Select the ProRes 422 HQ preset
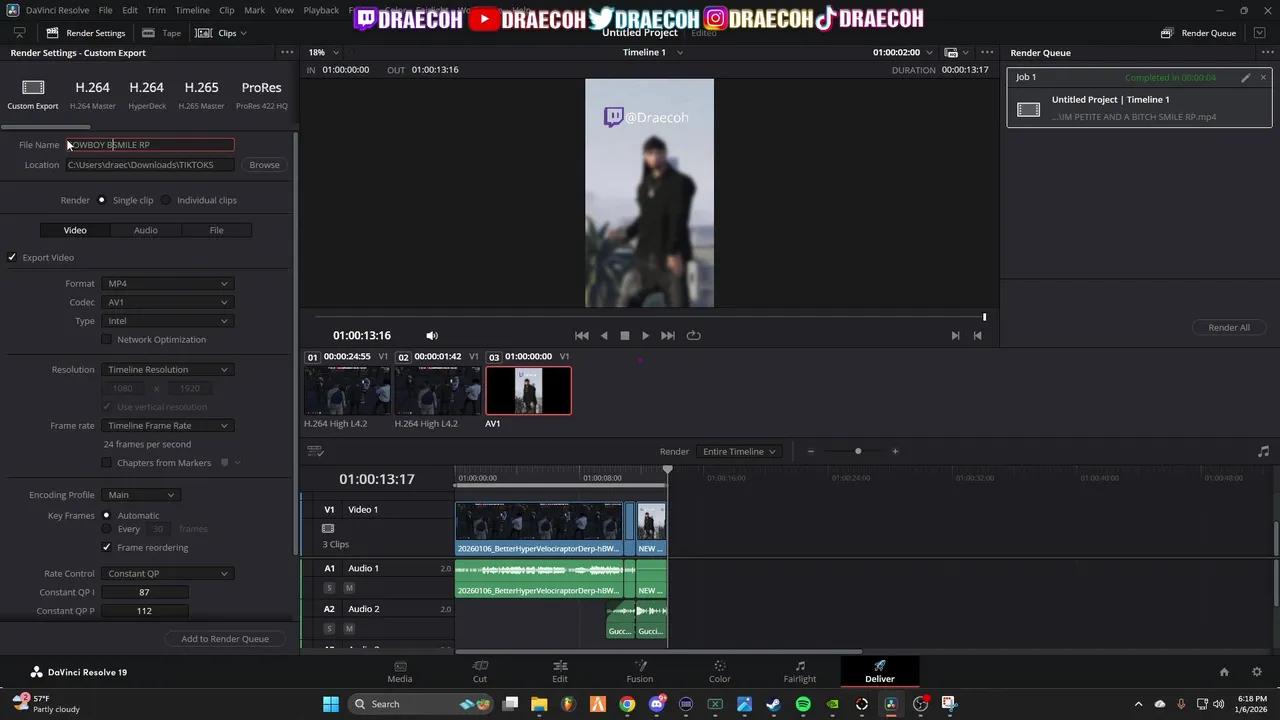This screenshot has width=1280, height=720. [262, 94]
